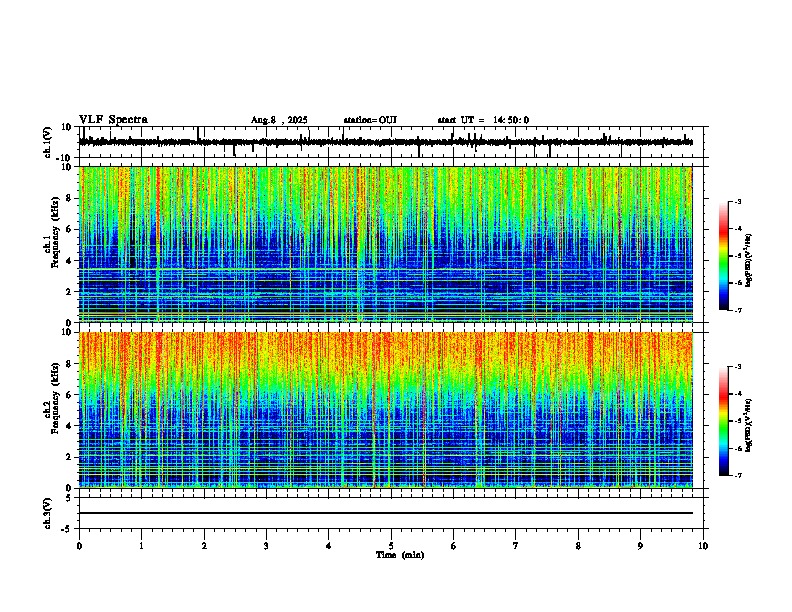Click the ch.2 frequency axis "6" tick label

[x=70, y=395]
